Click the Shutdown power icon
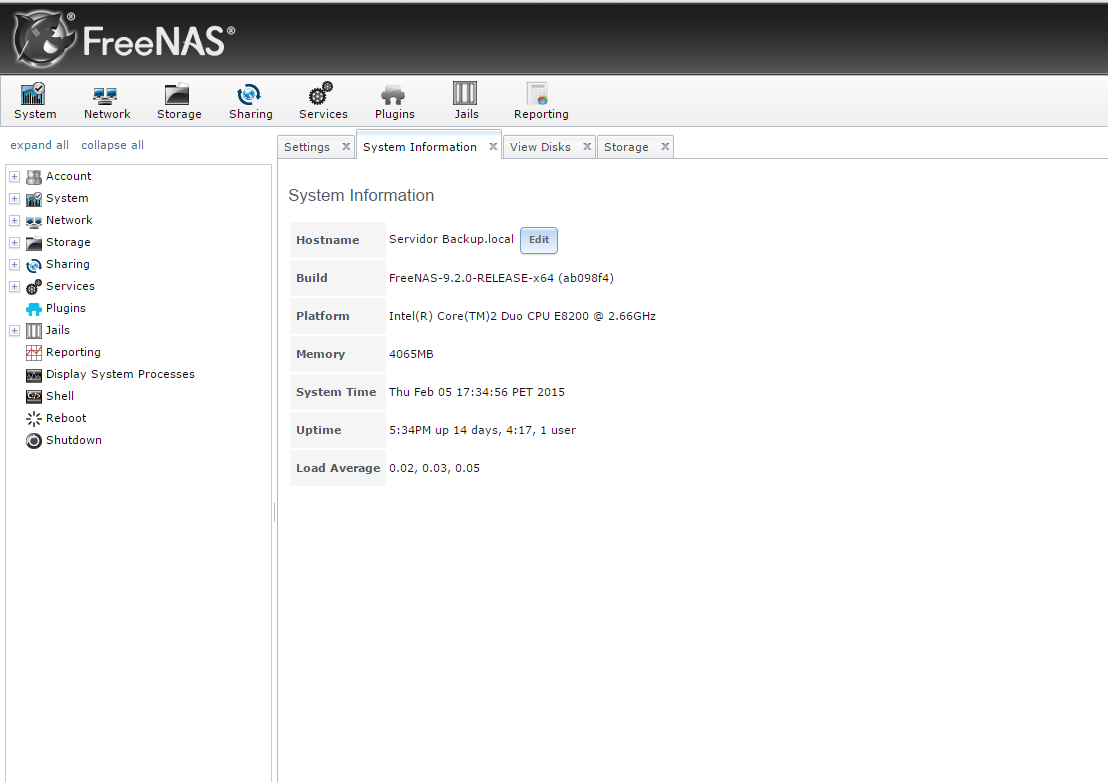The width and height of the screenshot is (1108, 782). pos(34,441)
